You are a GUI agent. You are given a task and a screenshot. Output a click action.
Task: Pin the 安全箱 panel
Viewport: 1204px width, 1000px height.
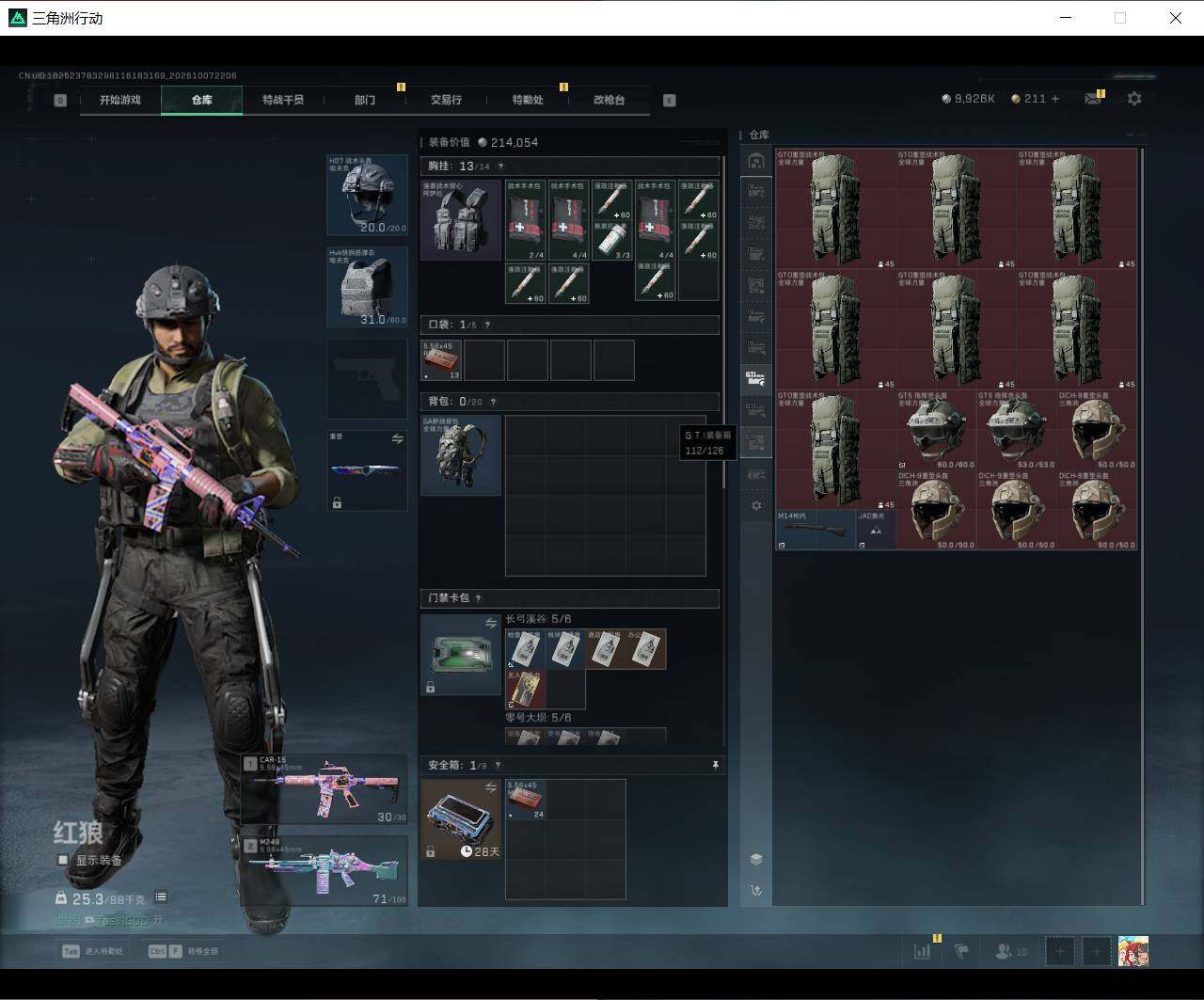point(715,766)
